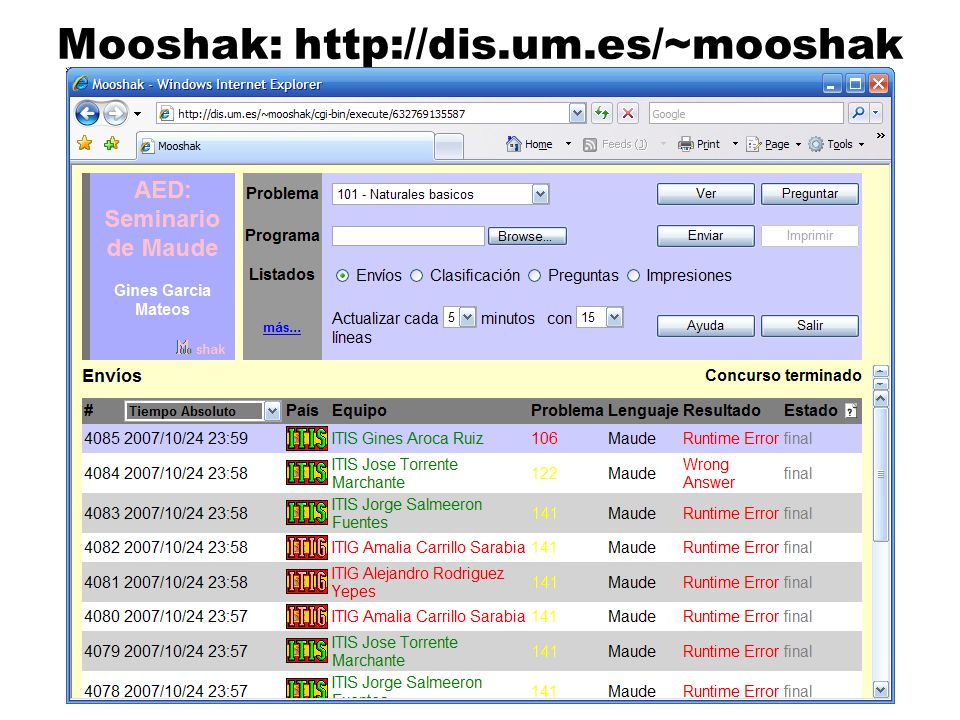Expand the Print dropdown arrow

point(735,144)
